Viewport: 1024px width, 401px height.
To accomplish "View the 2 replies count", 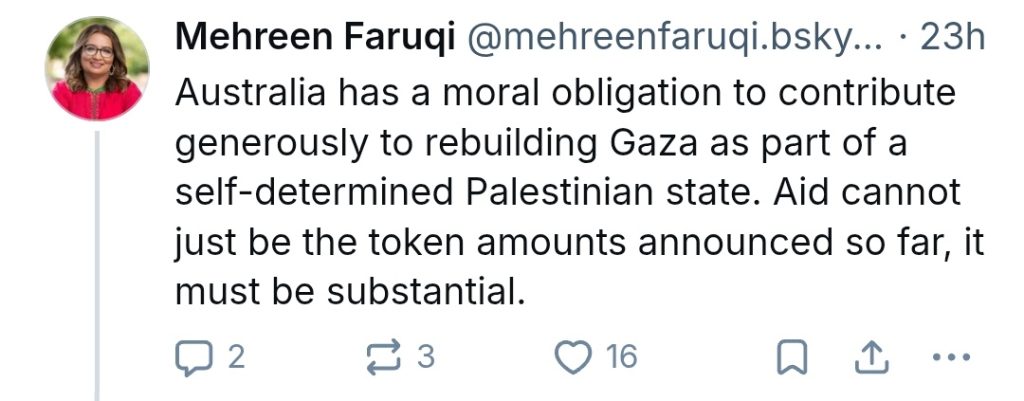I will click(235, 357).
